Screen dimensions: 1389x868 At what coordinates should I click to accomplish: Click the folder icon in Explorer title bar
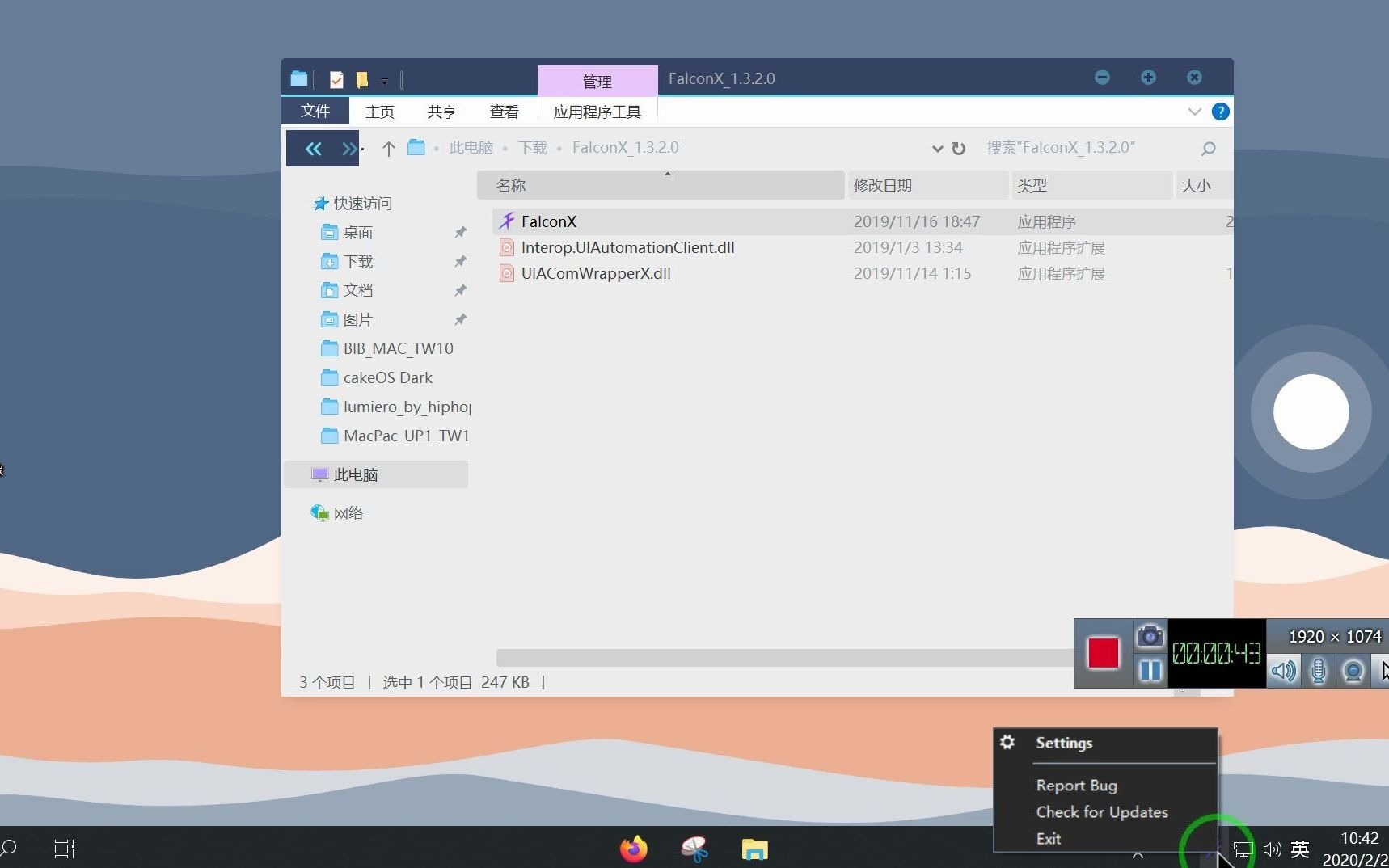[299, 78]
